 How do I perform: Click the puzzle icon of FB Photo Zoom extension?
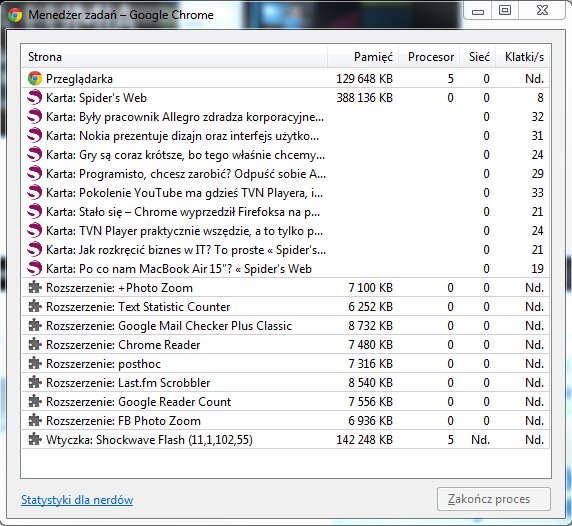[x=35, y=420]
